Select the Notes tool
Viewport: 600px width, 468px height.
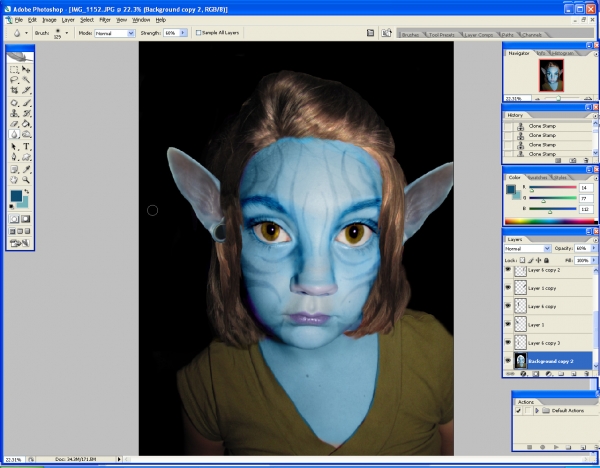pos(14,169)
